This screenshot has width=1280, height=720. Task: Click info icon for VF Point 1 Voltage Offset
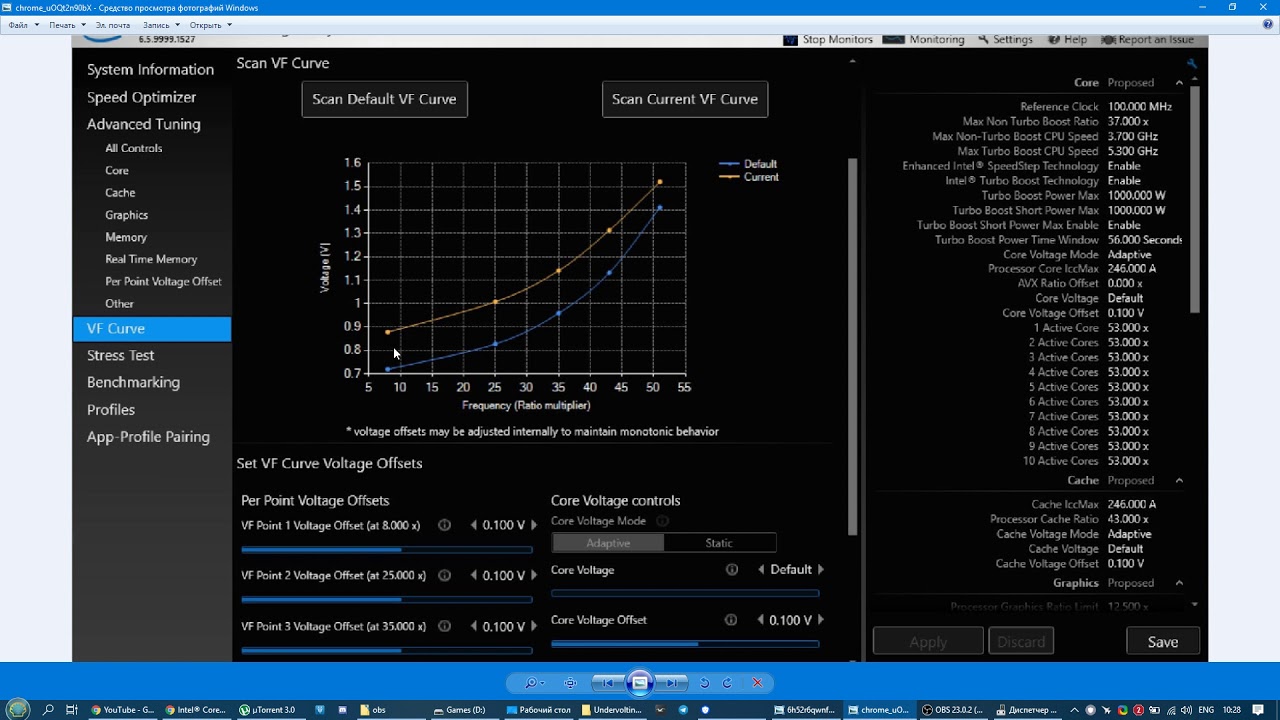click(x=445, y=525)
